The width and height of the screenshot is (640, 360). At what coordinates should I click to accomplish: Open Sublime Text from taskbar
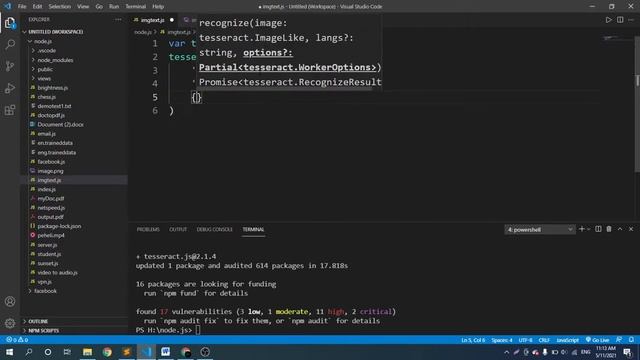[127, 352]
